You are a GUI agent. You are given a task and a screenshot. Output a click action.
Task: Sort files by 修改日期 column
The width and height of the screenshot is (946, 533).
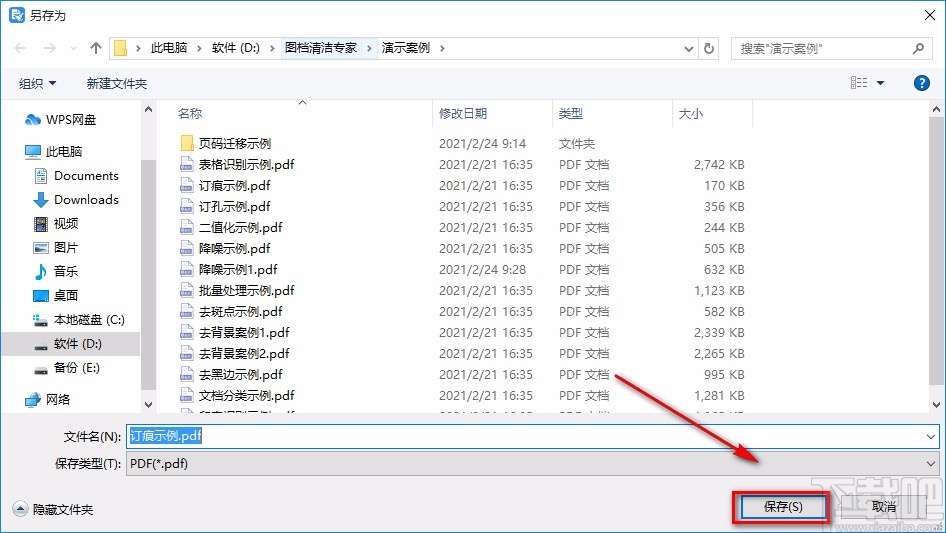463,113
